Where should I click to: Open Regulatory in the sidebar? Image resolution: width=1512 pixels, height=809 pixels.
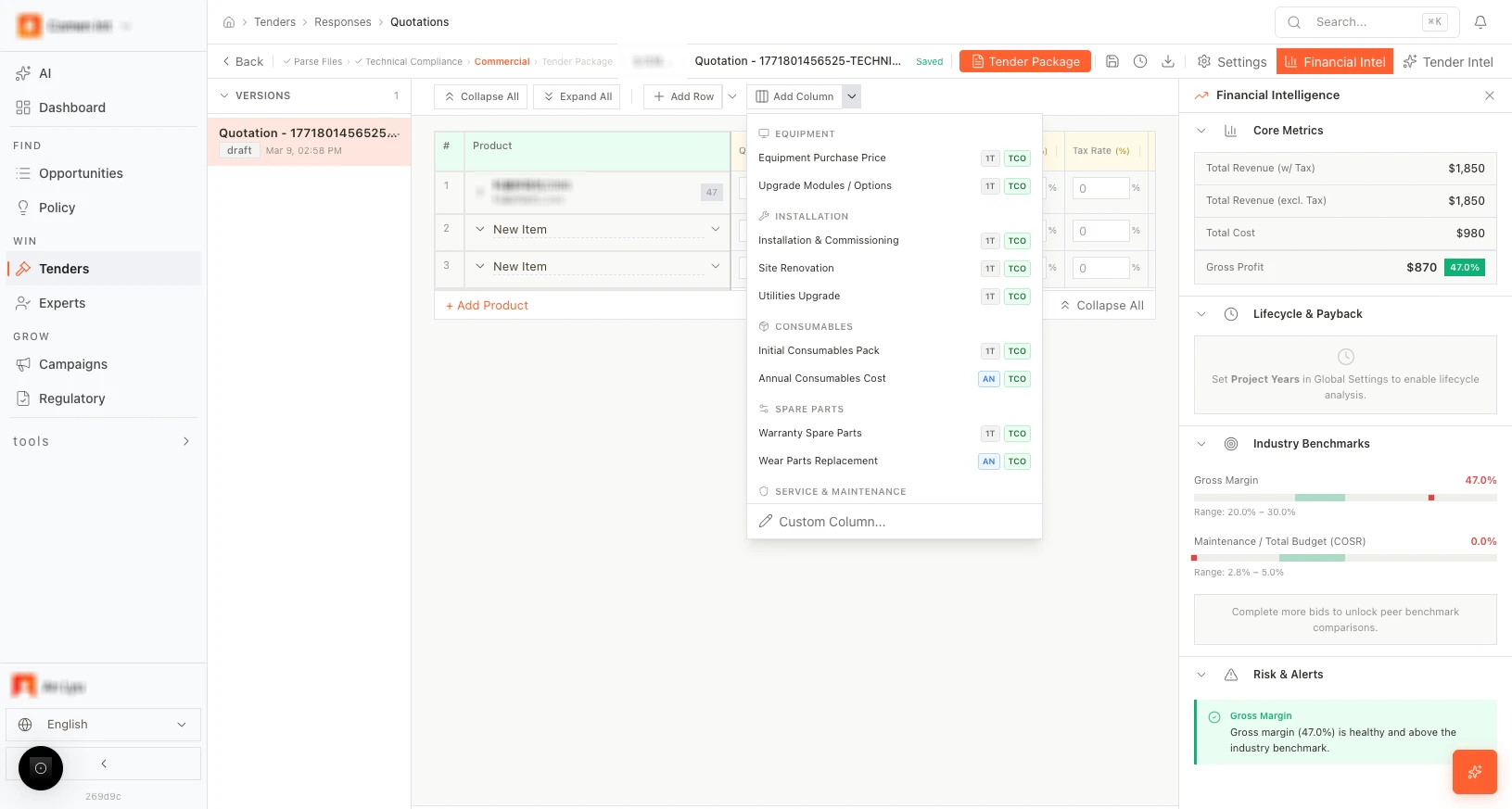(103, 398)
